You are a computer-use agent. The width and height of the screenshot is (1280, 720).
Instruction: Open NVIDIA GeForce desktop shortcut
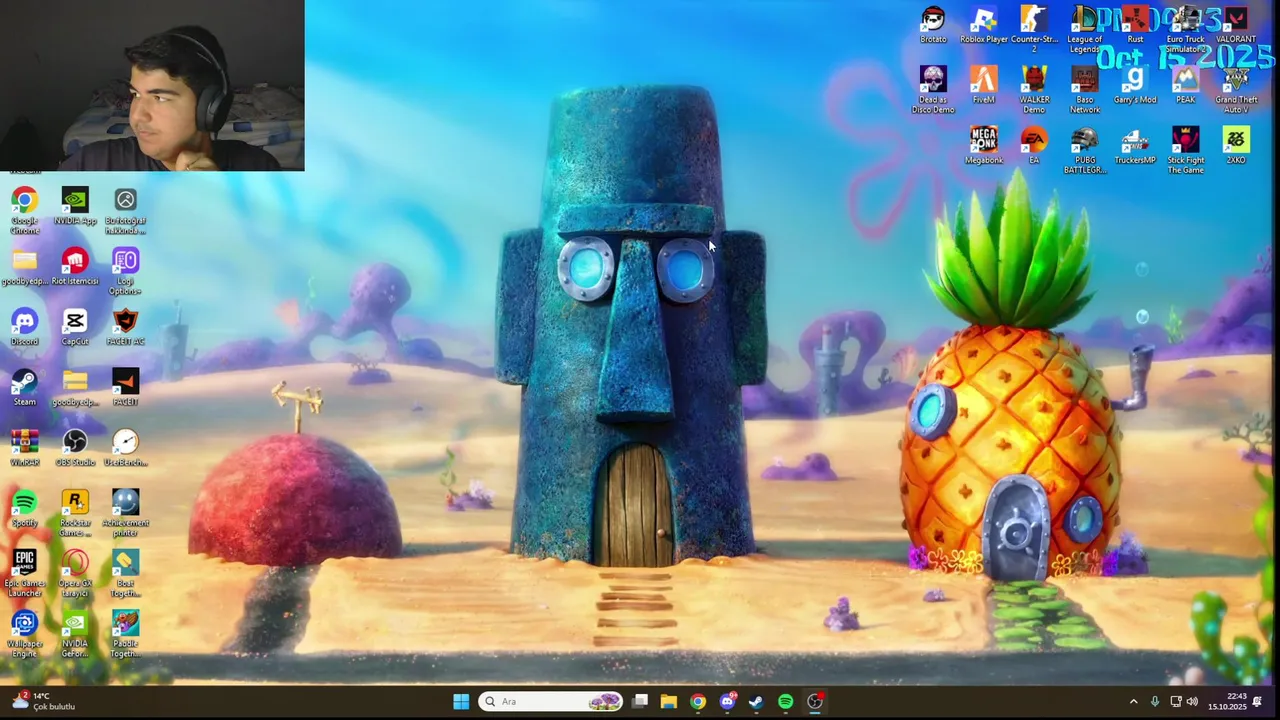75,633
